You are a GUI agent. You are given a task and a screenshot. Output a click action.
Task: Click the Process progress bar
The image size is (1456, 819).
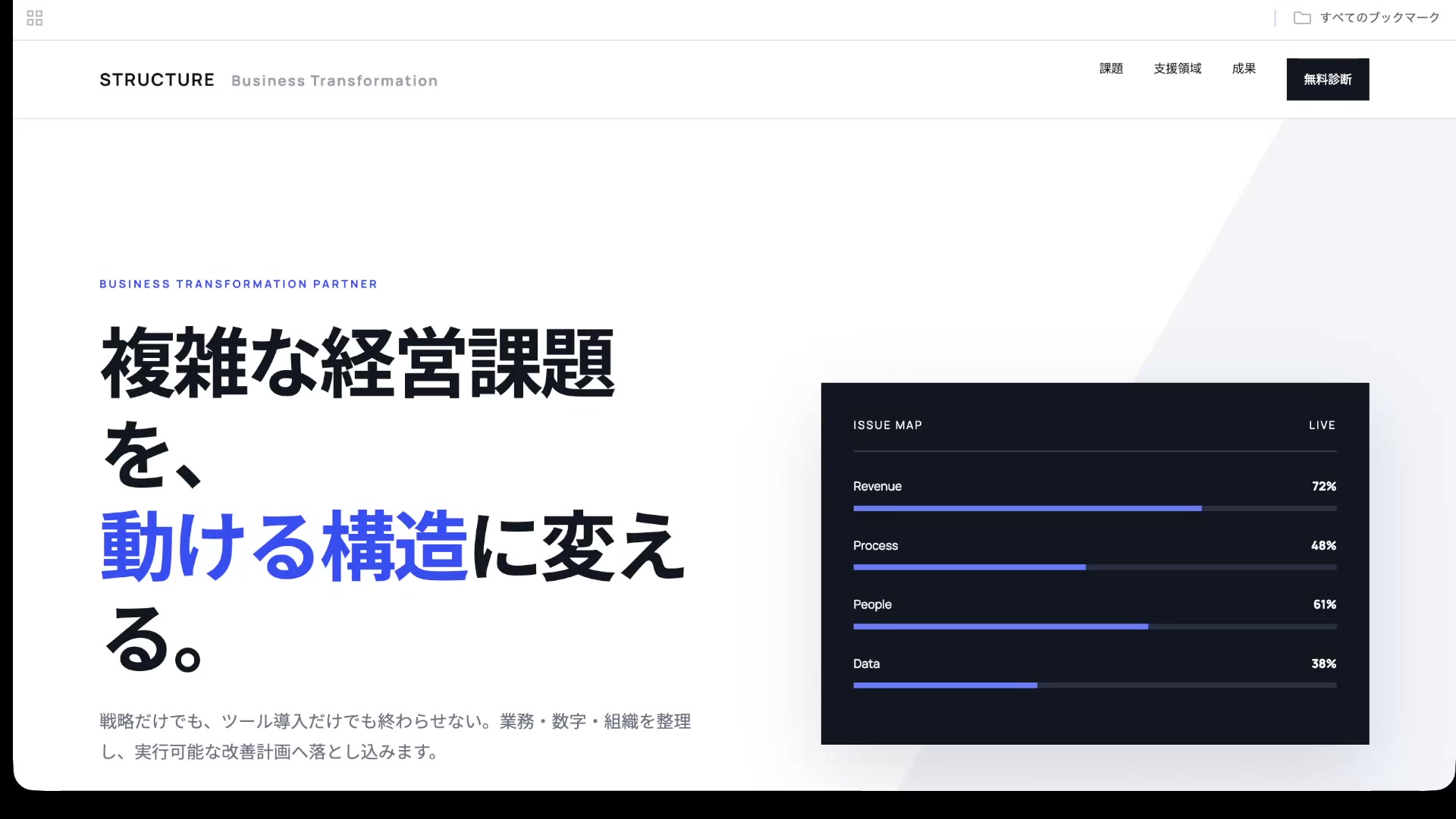click(x=1095, y=567)
